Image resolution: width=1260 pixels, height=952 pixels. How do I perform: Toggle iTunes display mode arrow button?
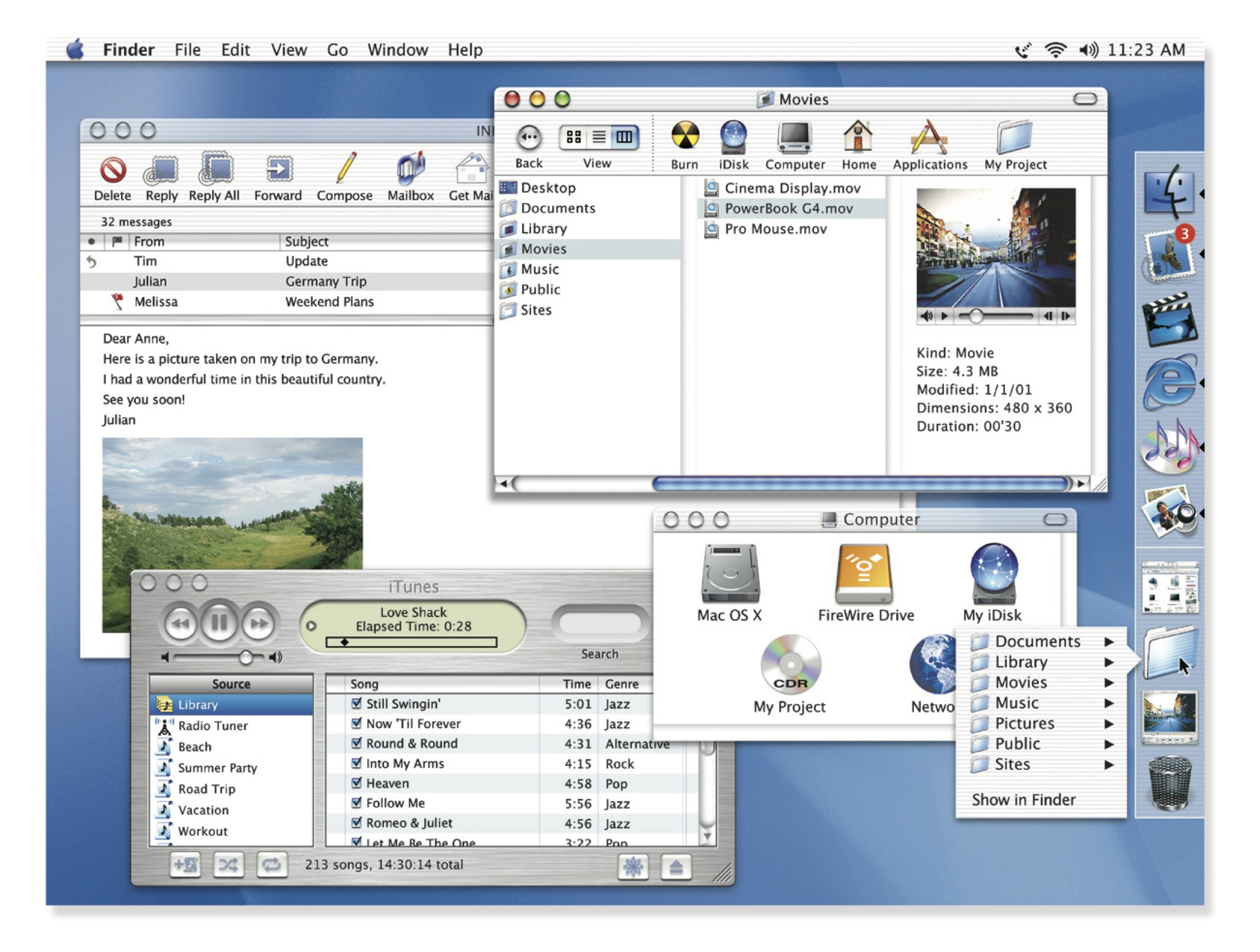coord(311,626)
